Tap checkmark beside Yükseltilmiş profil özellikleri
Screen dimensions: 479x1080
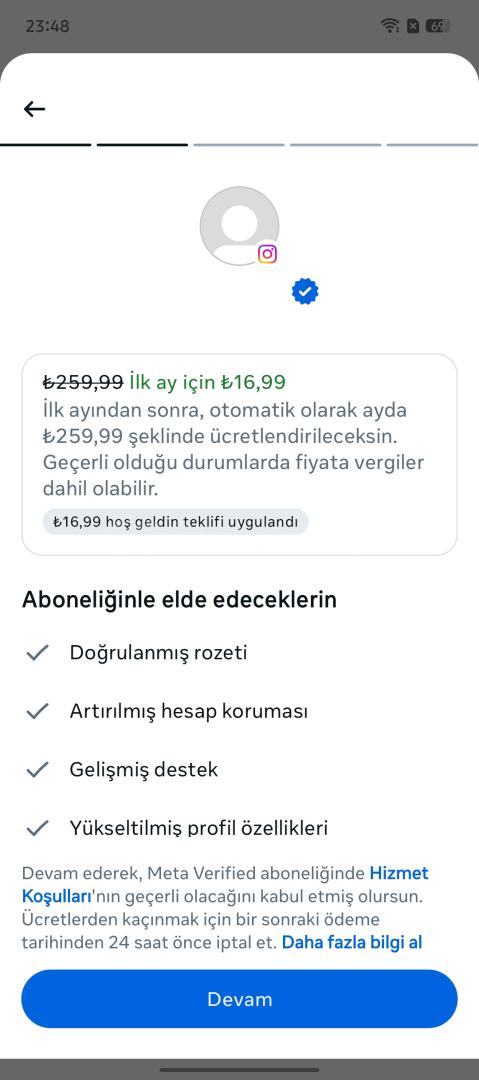pyautogui.click(x=37, y=827)
